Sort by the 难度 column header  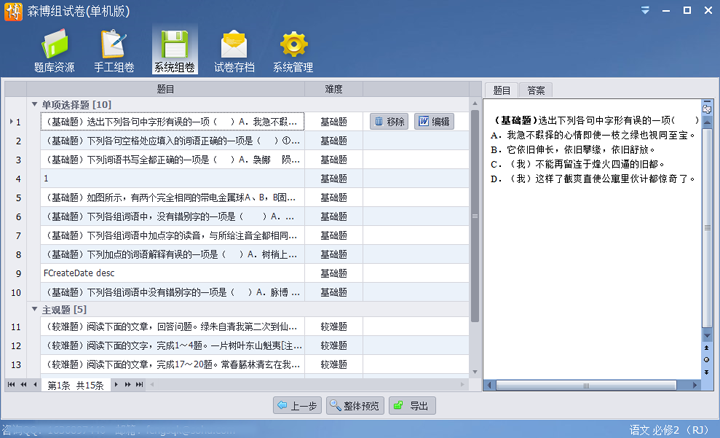click(x=333, y=89)
